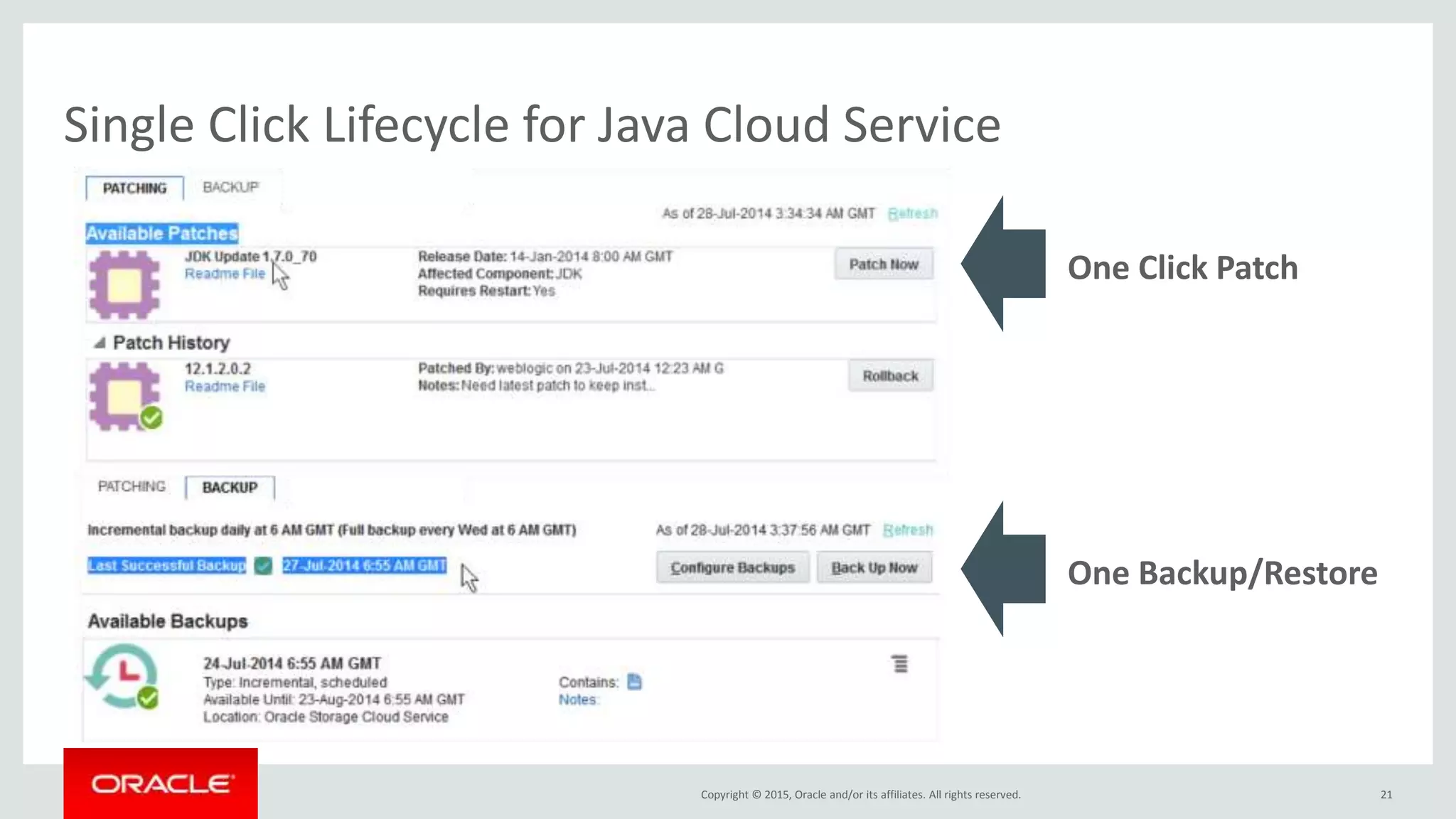The image size is (1456, 819).
Task: Click the green check next to Last Successful Backup
Action: (x=263, y=566)
